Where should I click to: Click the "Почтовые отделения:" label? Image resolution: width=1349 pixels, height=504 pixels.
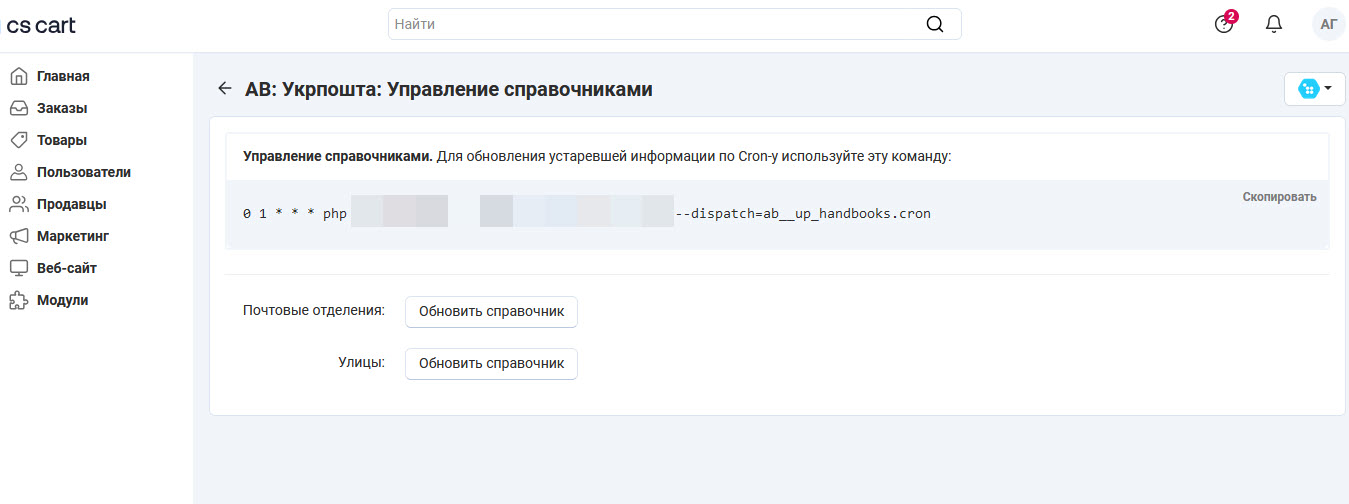[x=314, y=311]
